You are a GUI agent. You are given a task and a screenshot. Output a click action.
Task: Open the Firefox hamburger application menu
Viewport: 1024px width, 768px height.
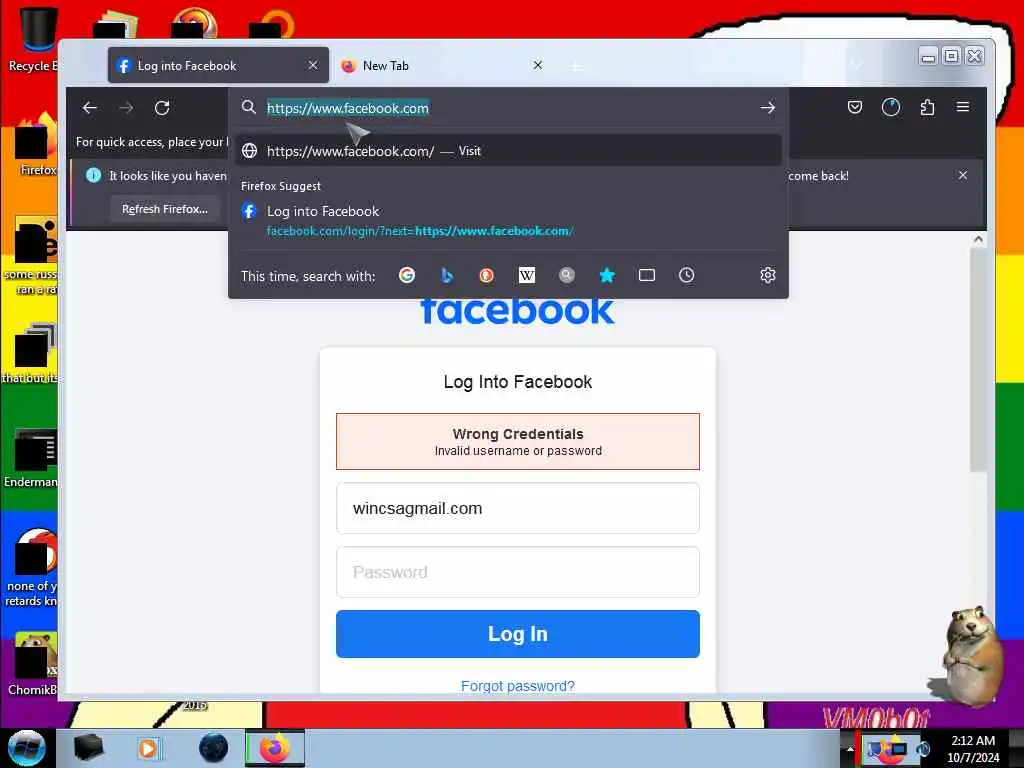pyautogui.click(x=963, y=107)
